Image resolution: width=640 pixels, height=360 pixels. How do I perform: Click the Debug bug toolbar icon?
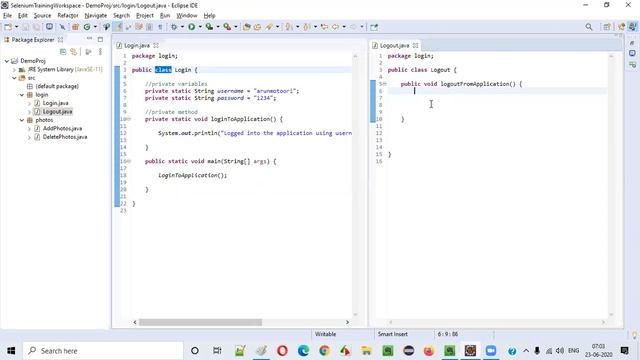[x=174, y=27]
